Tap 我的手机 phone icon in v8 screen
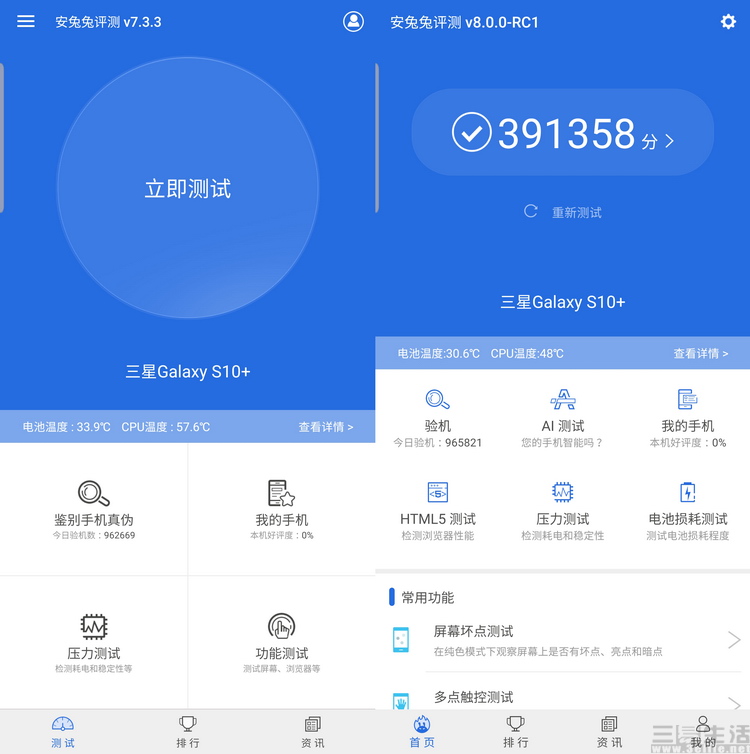The width and height of the screenshot is (750, 754). pos(688,399)
